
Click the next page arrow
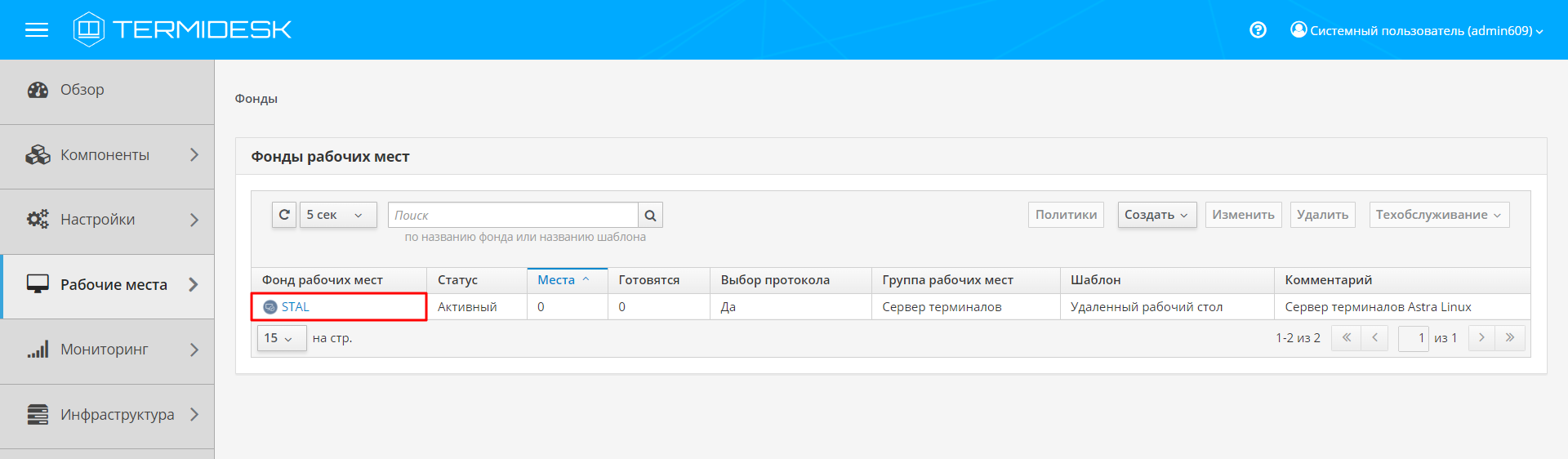pos(1481,338)
